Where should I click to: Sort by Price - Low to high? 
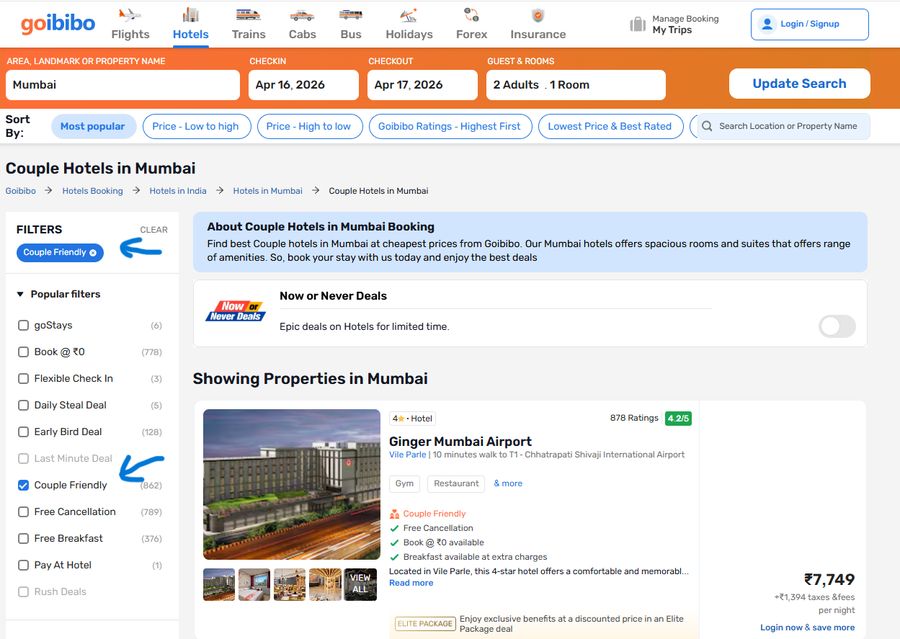pyautogui.click(x=196, y=126)
